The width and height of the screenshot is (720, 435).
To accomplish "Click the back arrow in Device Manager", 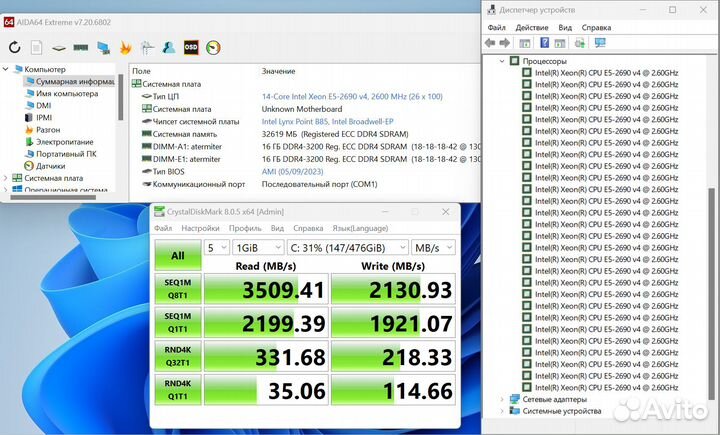I will coord(490,43).
